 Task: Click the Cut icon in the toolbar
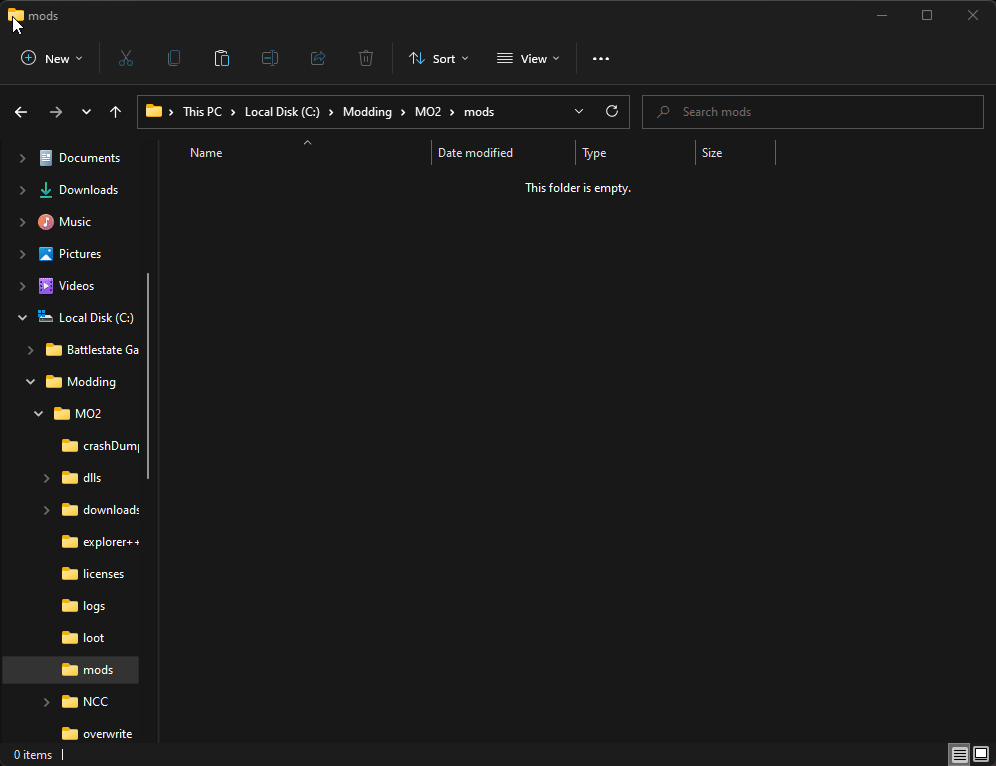pyautogui.click(x=125, y=58)
